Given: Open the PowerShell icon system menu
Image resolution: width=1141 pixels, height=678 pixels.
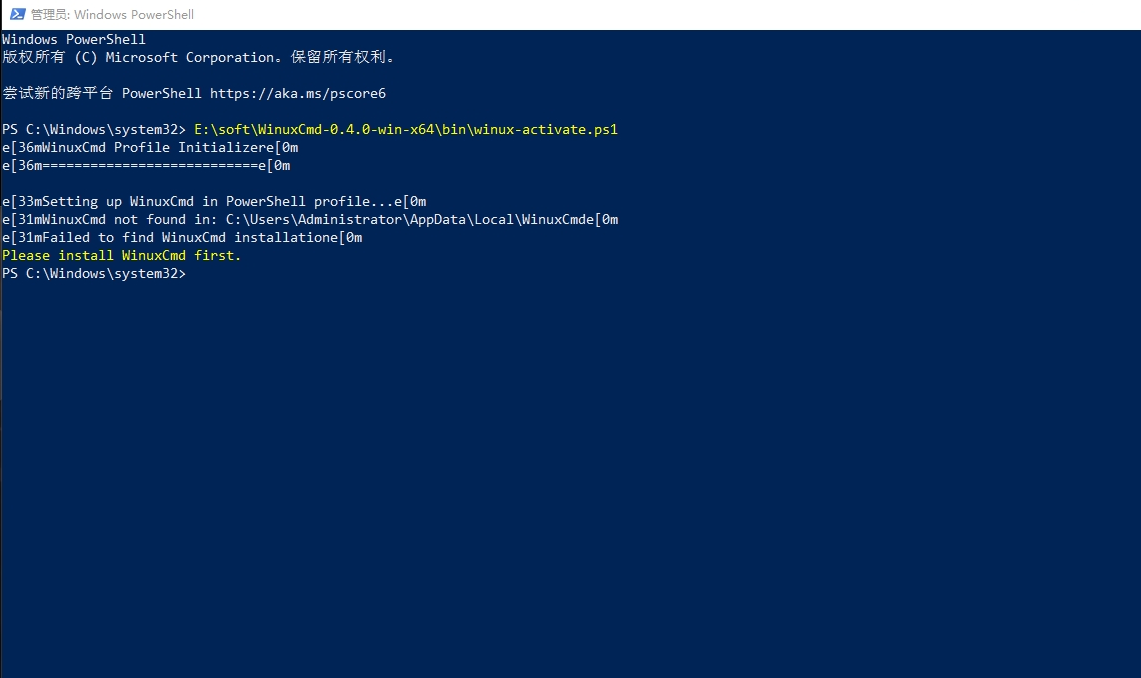Looking at the screenshot, I should pos(17,14).
